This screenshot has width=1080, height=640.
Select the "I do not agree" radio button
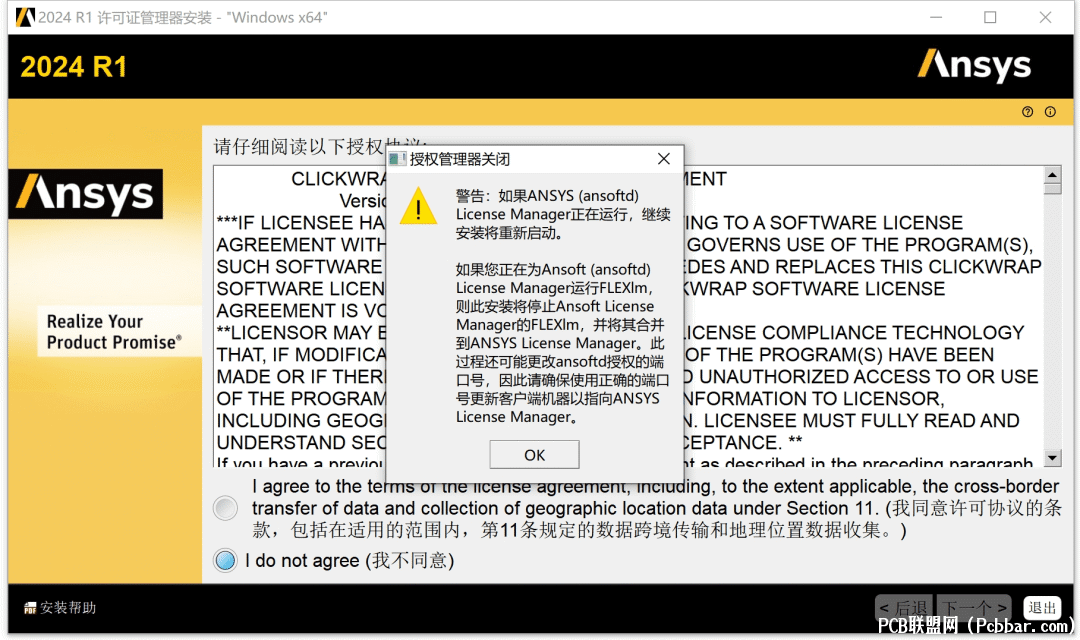tap(225, 560)
